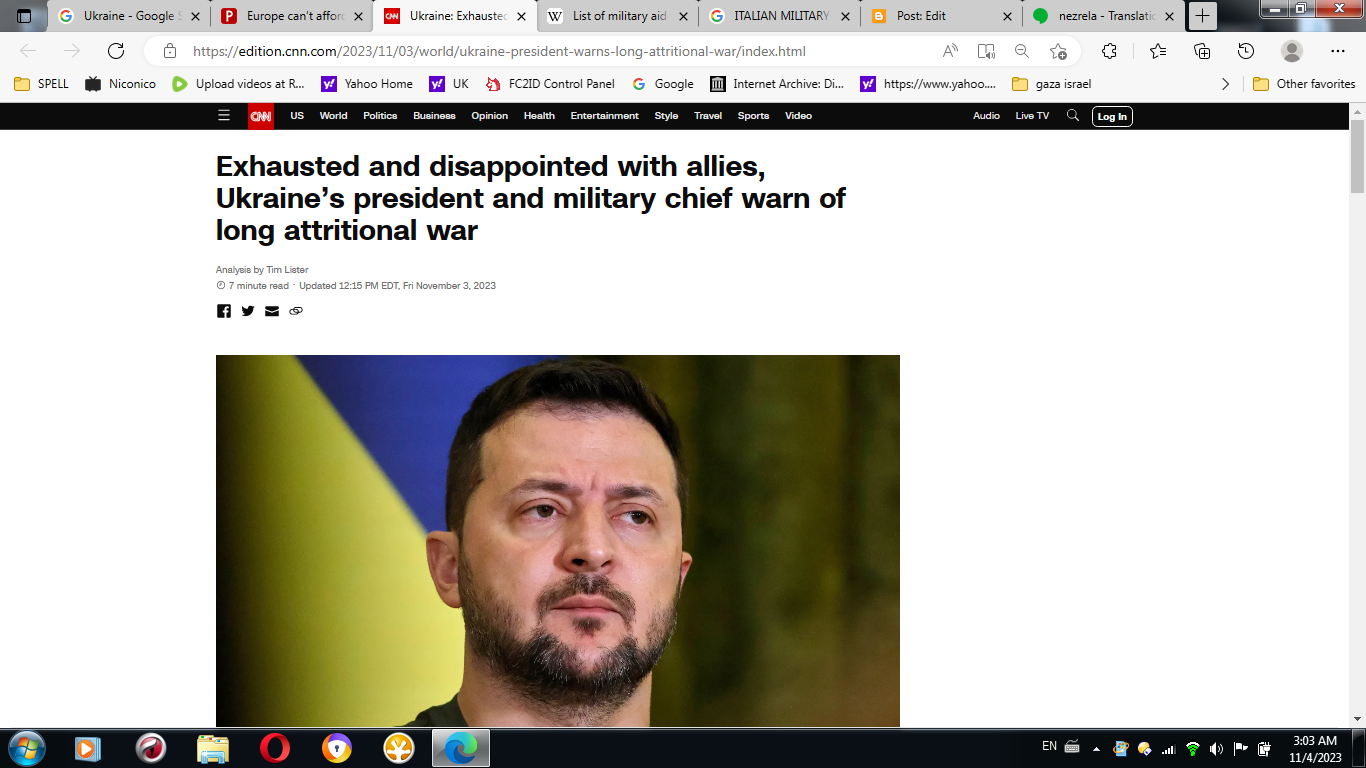Add this page to favorites star
This screenshot has width=1366, height=768.
click(1058, 51)
